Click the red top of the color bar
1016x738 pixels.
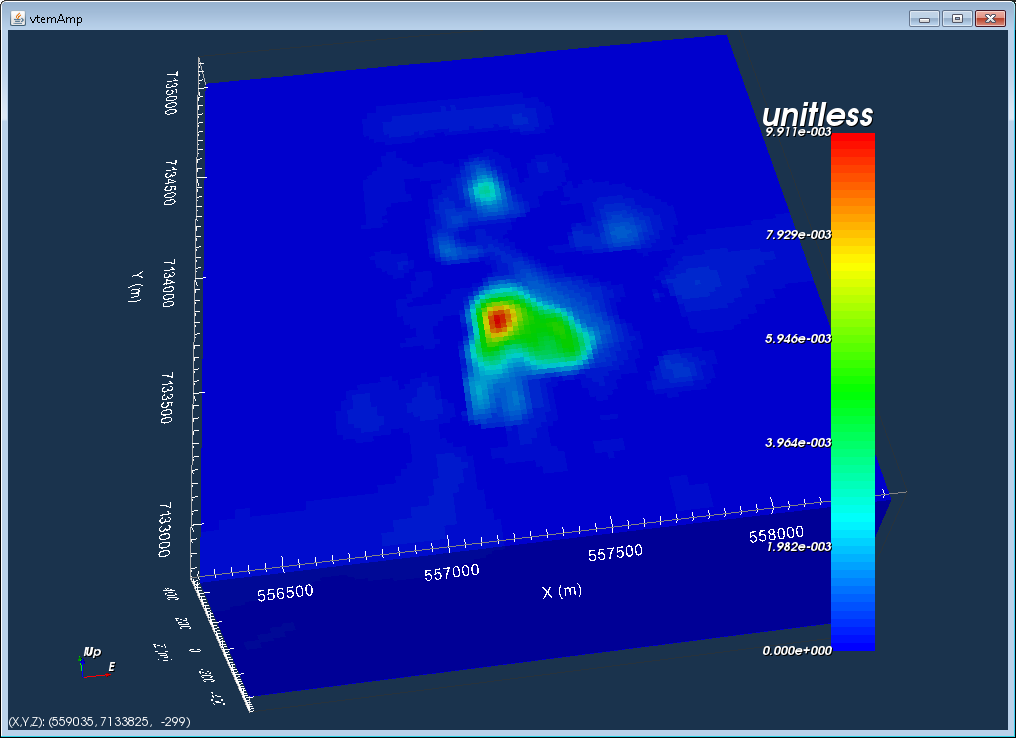853,149
